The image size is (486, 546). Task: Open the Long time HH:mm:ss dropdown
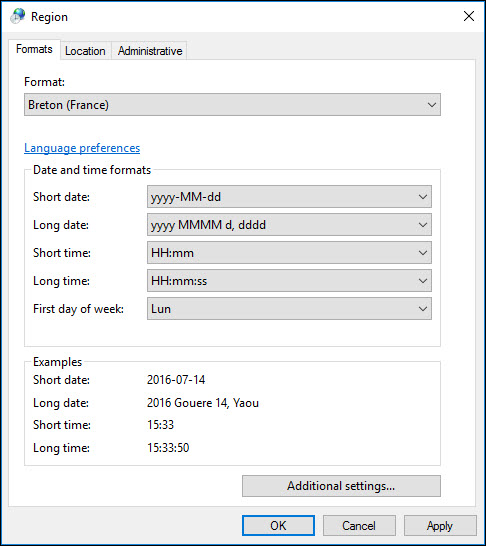tap(289, 281)
